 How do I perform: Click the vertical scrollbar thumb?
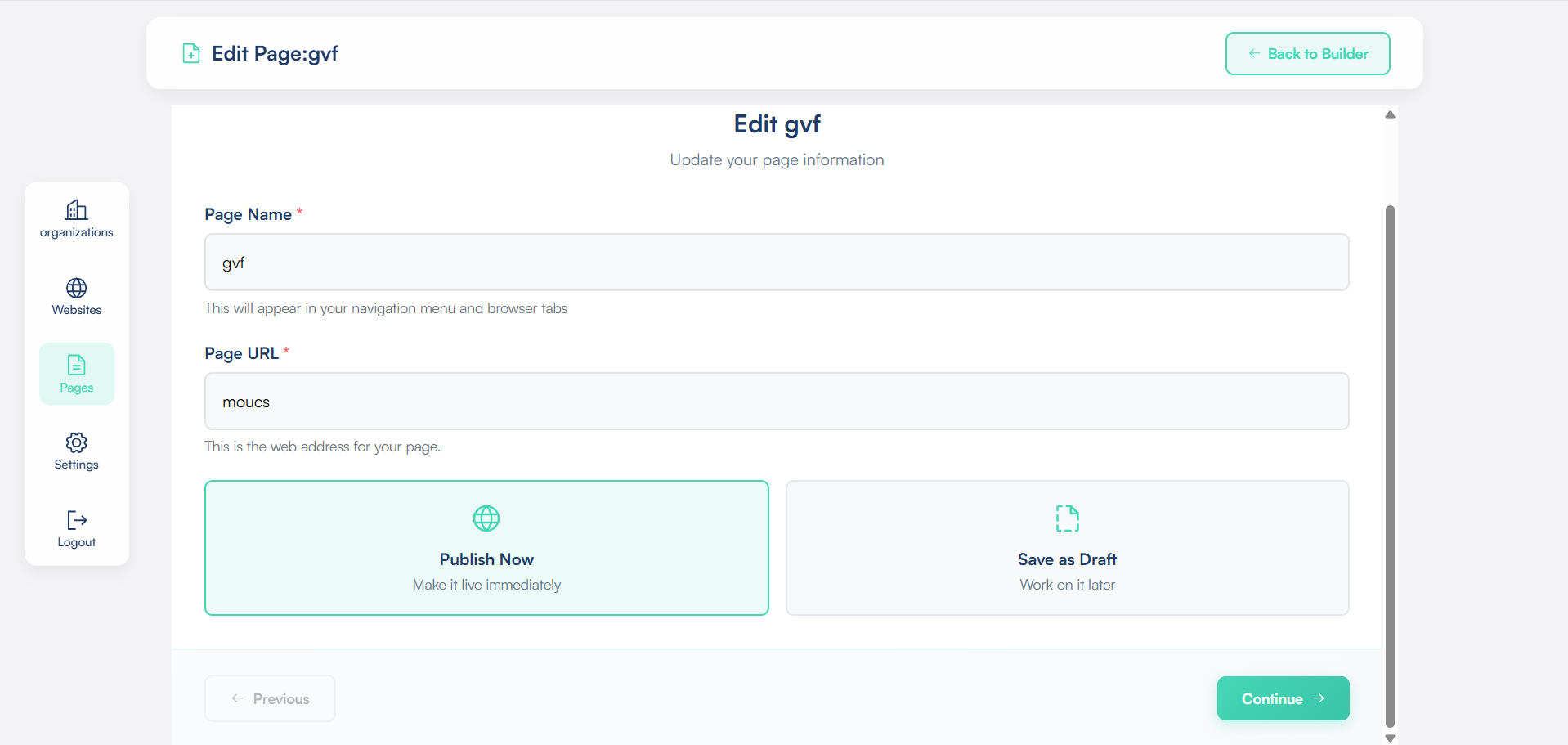click(1390, 465)
